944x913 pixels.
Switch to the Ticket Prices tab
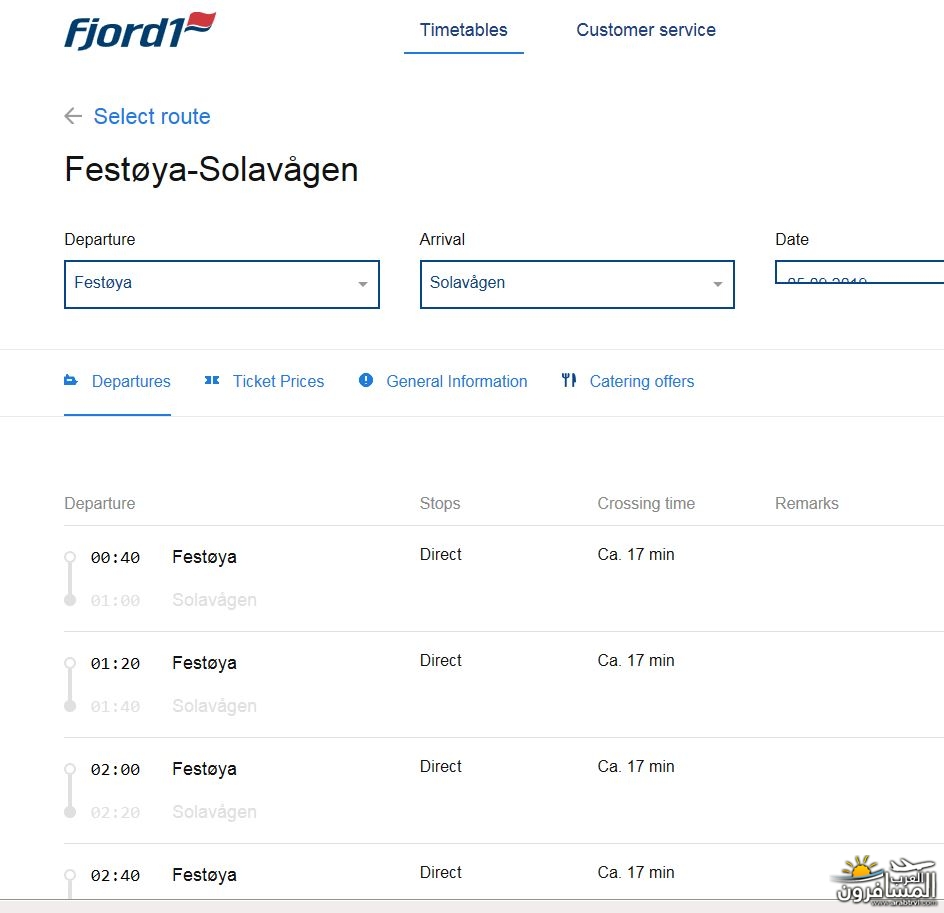click(x=278, y=381)
